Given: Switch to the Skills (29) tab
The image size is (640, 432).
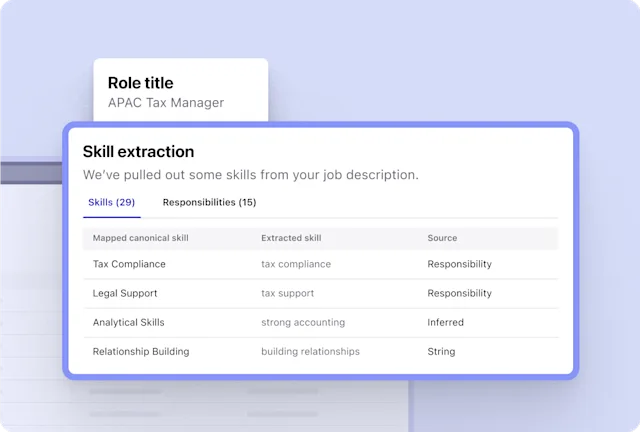Looking at the screenshot, I should click(x=111, y=203).
